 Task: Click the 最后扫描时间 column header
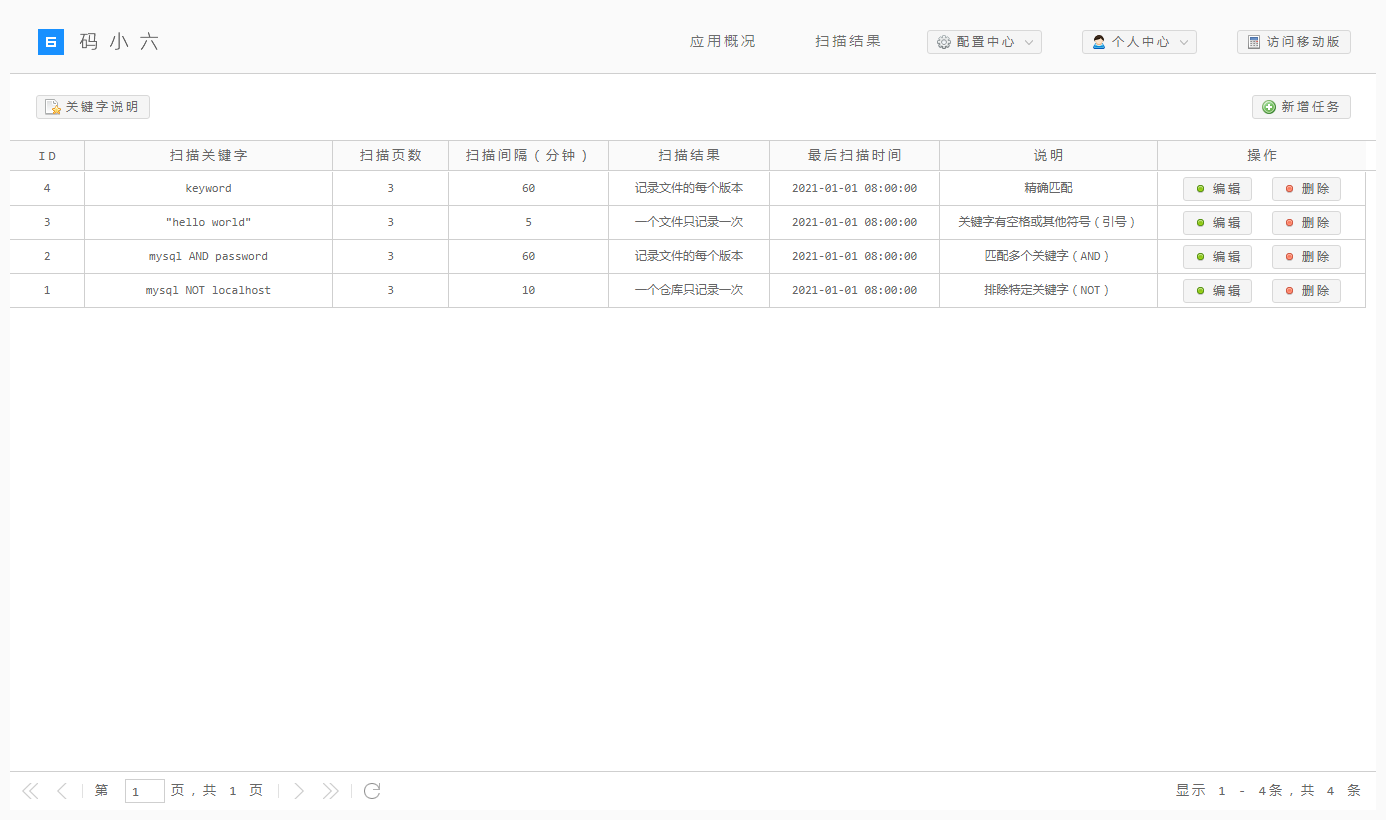[855, 156]
